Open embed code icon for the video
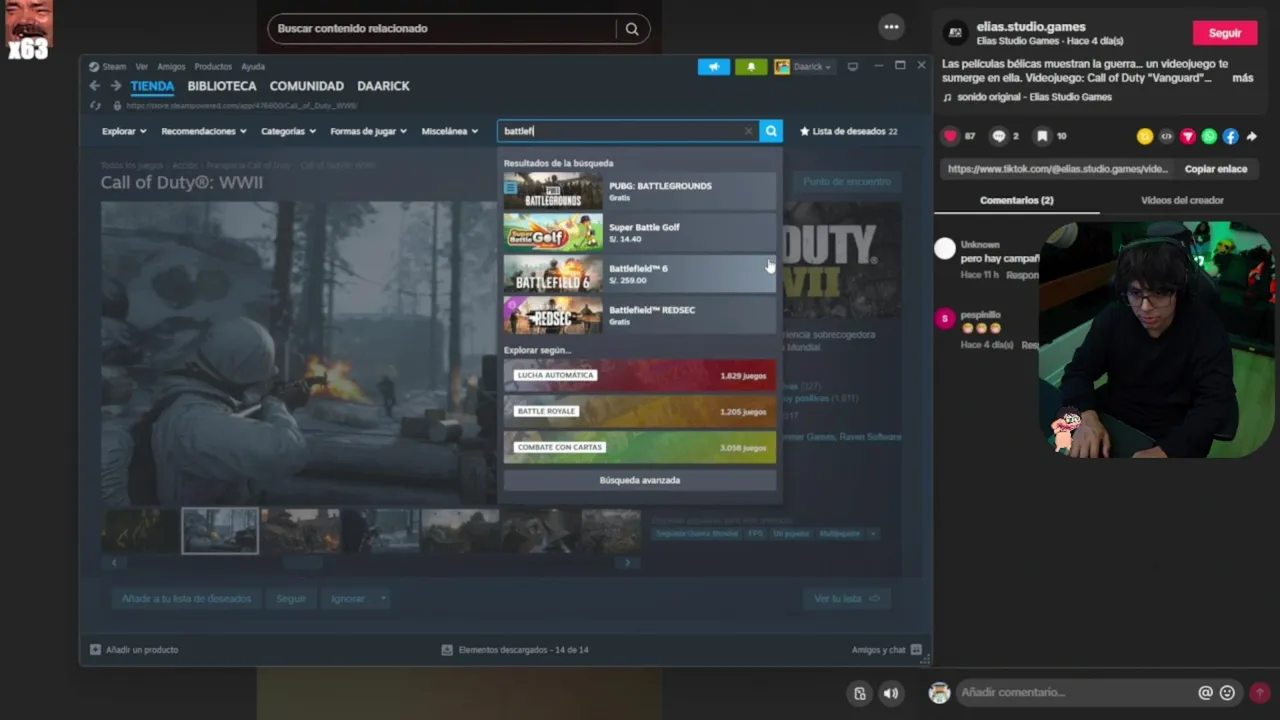Viewport: 1280px width, 720px height. pos(1166,136)
